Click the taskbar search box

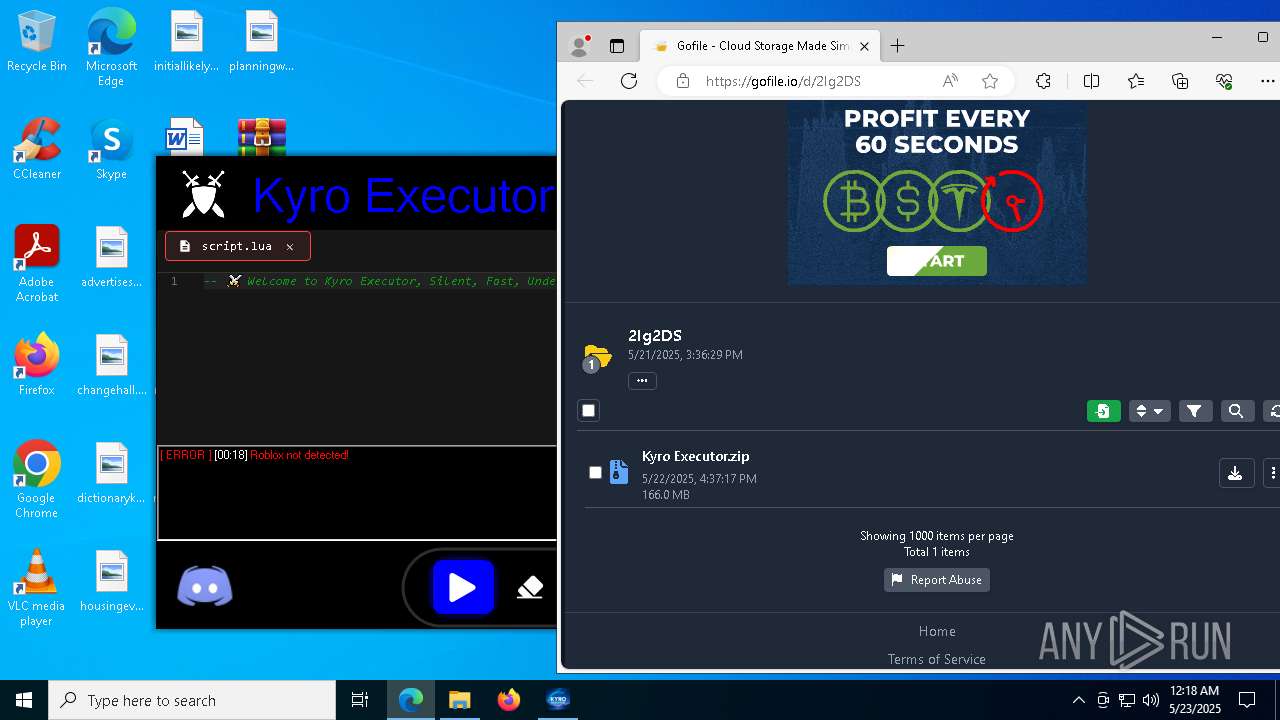pos(192,700)
